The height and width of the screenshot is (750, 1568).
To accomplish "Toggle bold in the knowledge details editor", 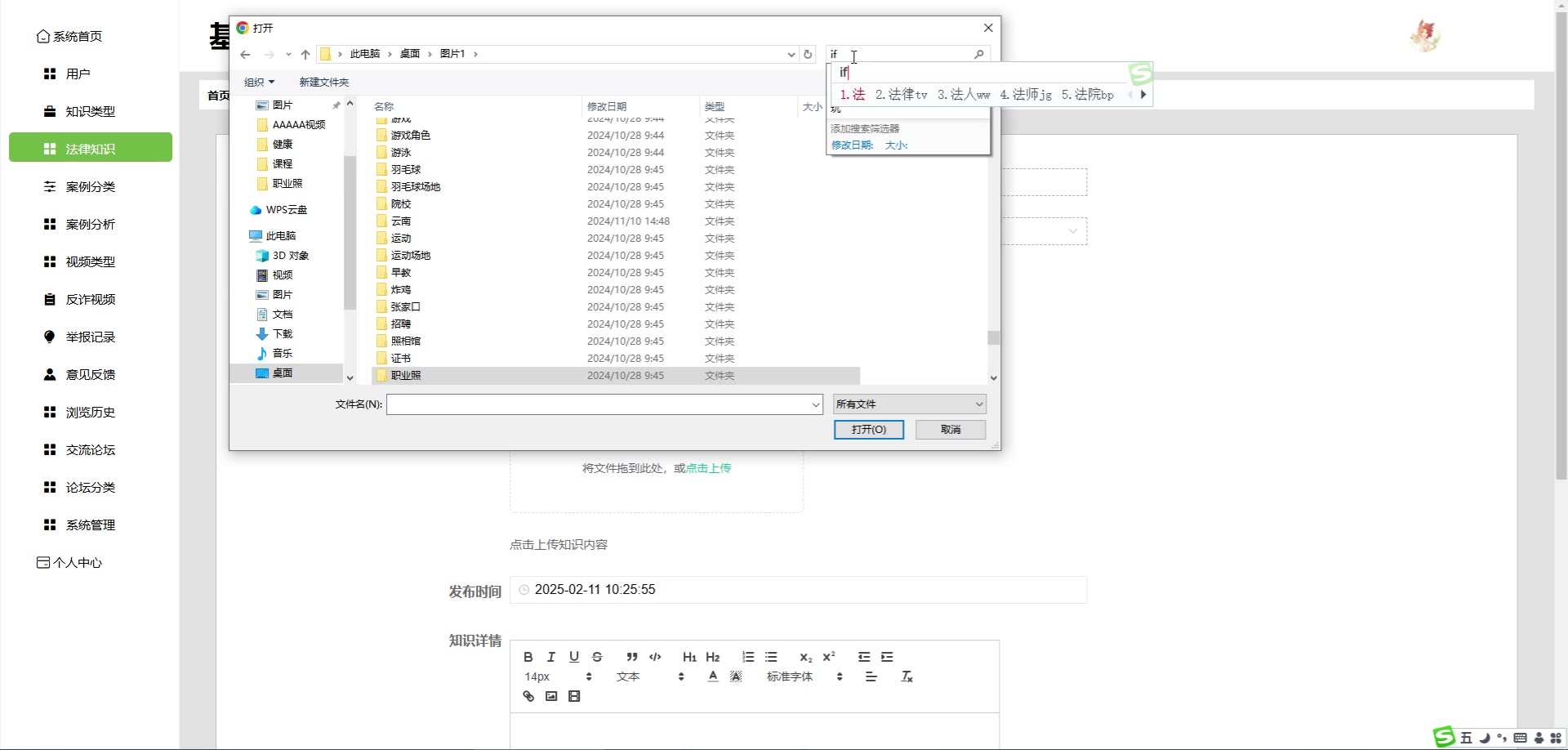I will pos(528,657).
